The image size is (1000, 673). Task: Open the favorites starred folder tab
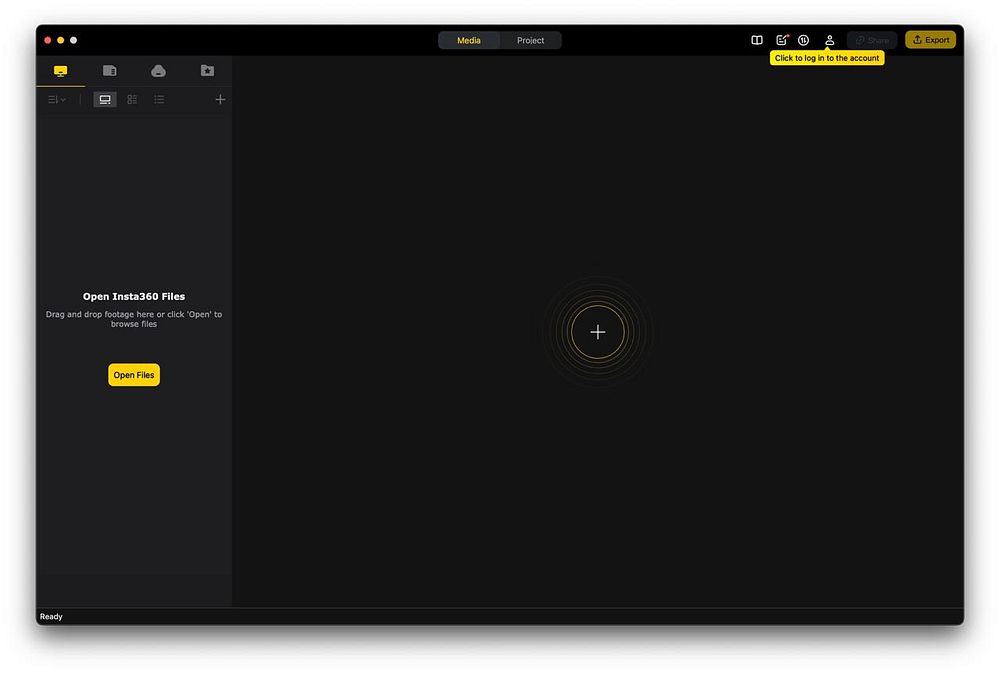tap(207, 70)
